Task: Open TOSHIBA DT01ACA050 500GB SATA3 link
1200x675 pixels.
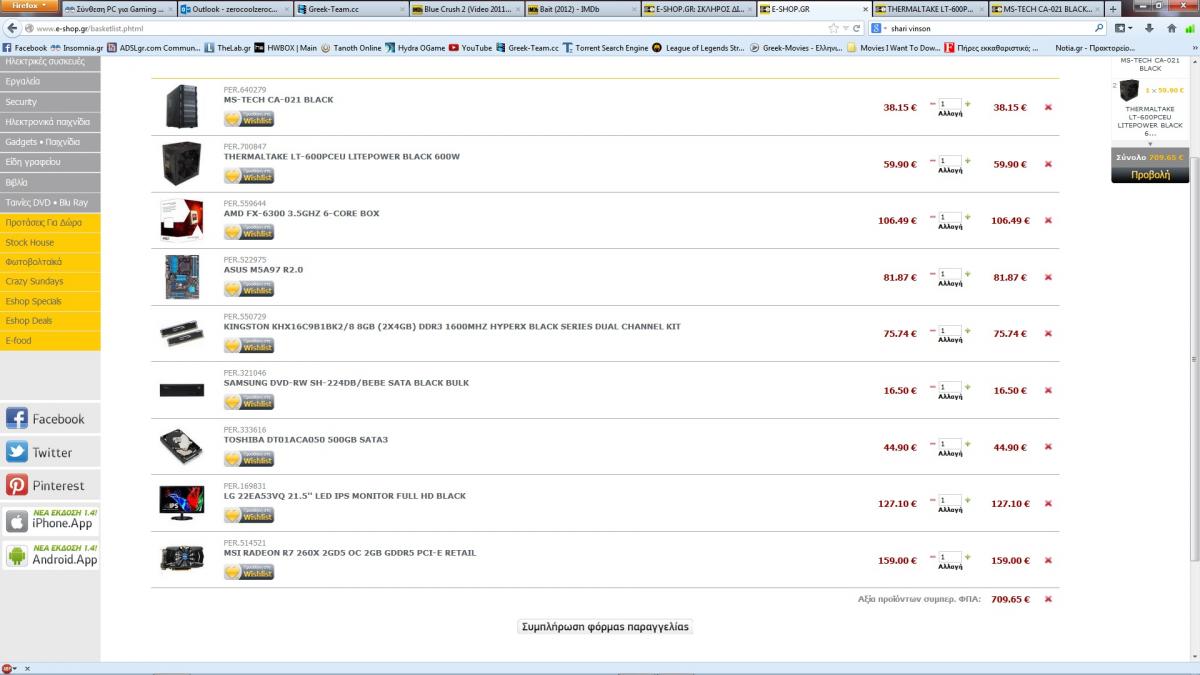Action: [306, 440]
